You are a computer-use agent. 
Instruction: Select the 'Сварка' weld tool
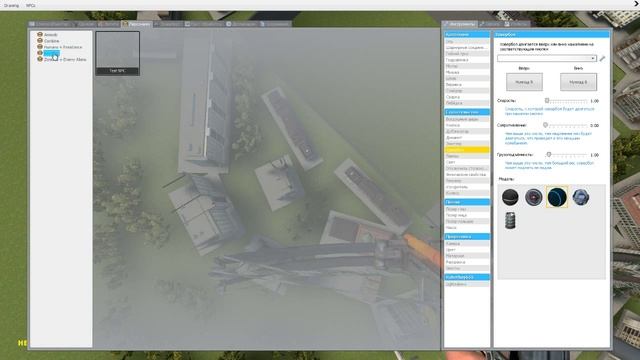pyautogui.click(x=467, y=97)
